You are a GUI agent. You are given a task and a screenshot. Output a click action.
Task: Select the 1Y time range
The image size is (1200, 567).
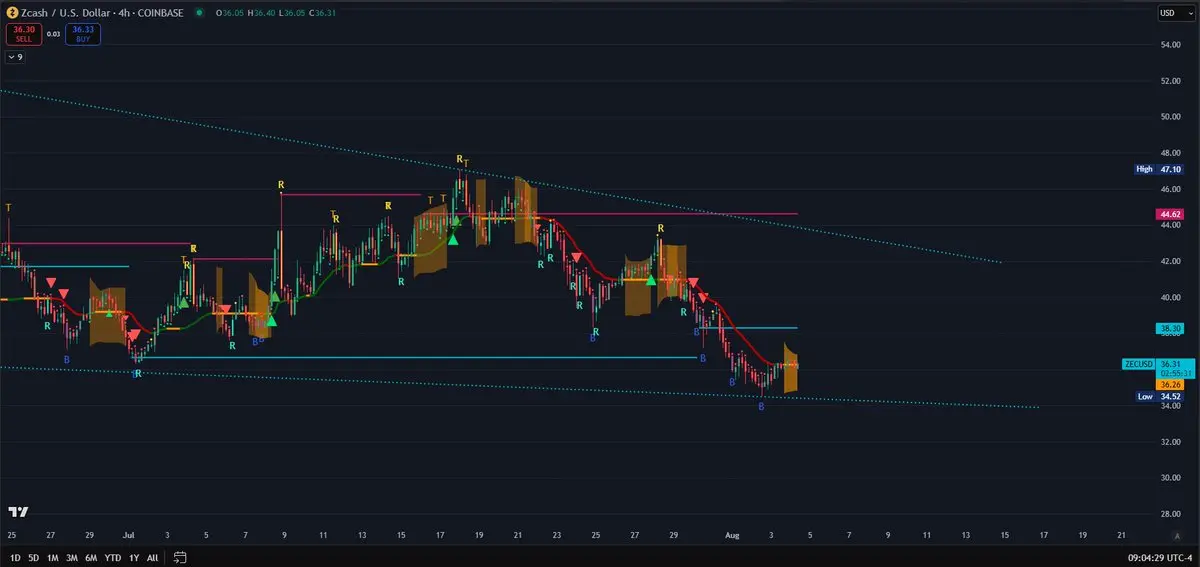(134, 557)
